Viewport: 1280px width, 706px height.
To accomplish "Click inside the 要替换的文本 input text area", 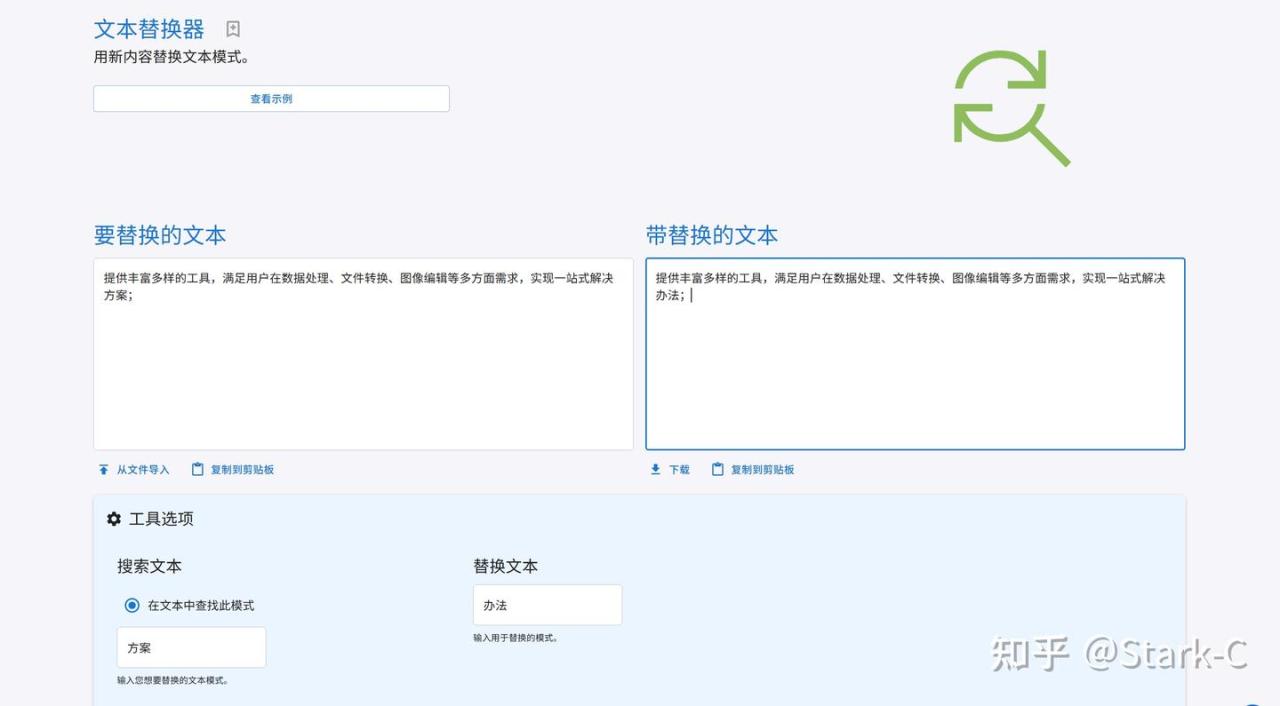I will (363, 370).
